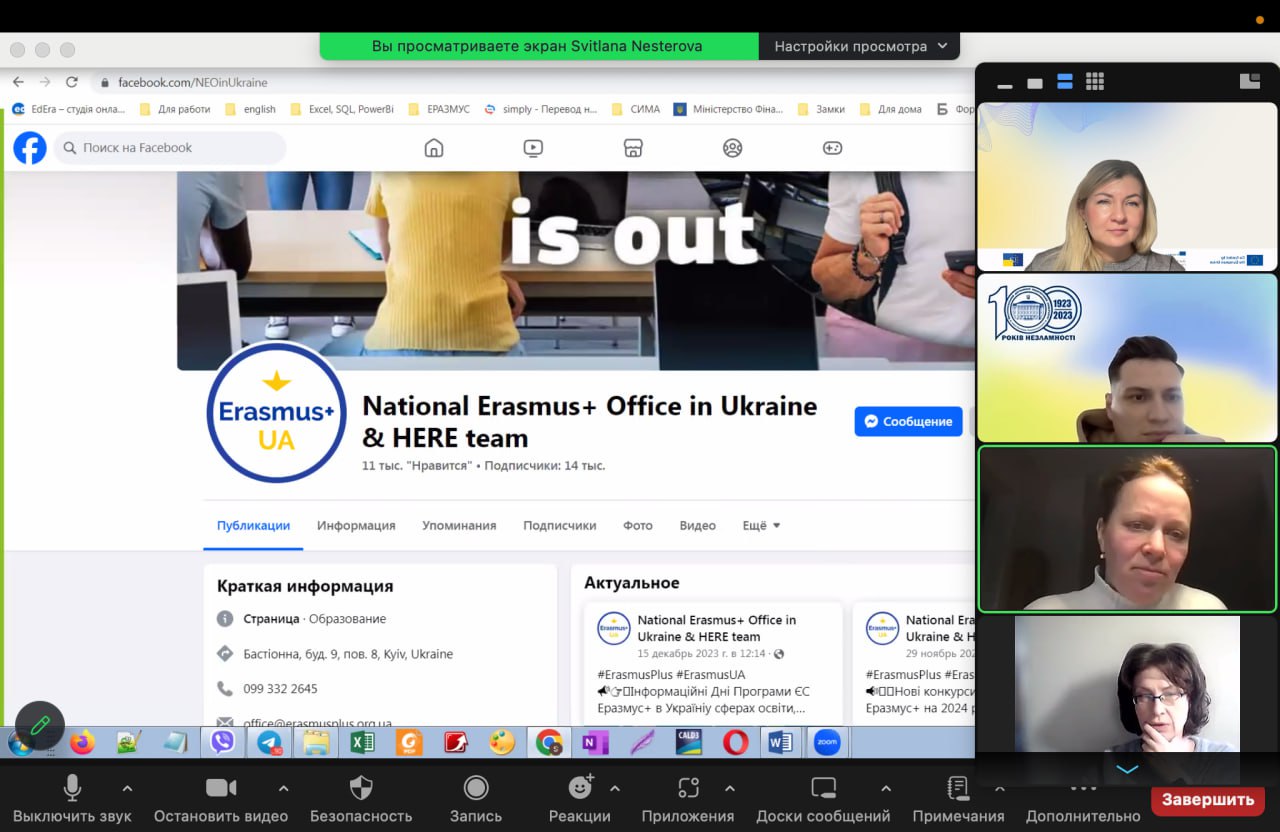Switch to the Подписчики tab
1280x832 pixels.
tap(559, 525)
